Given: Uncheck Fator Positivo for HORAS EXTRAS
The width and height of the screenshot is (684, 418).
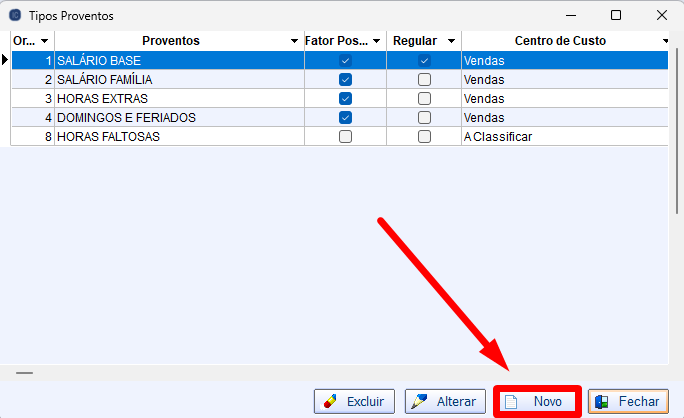Looking at the screenshot, I should pyautogui.click(x=345, y=99).
